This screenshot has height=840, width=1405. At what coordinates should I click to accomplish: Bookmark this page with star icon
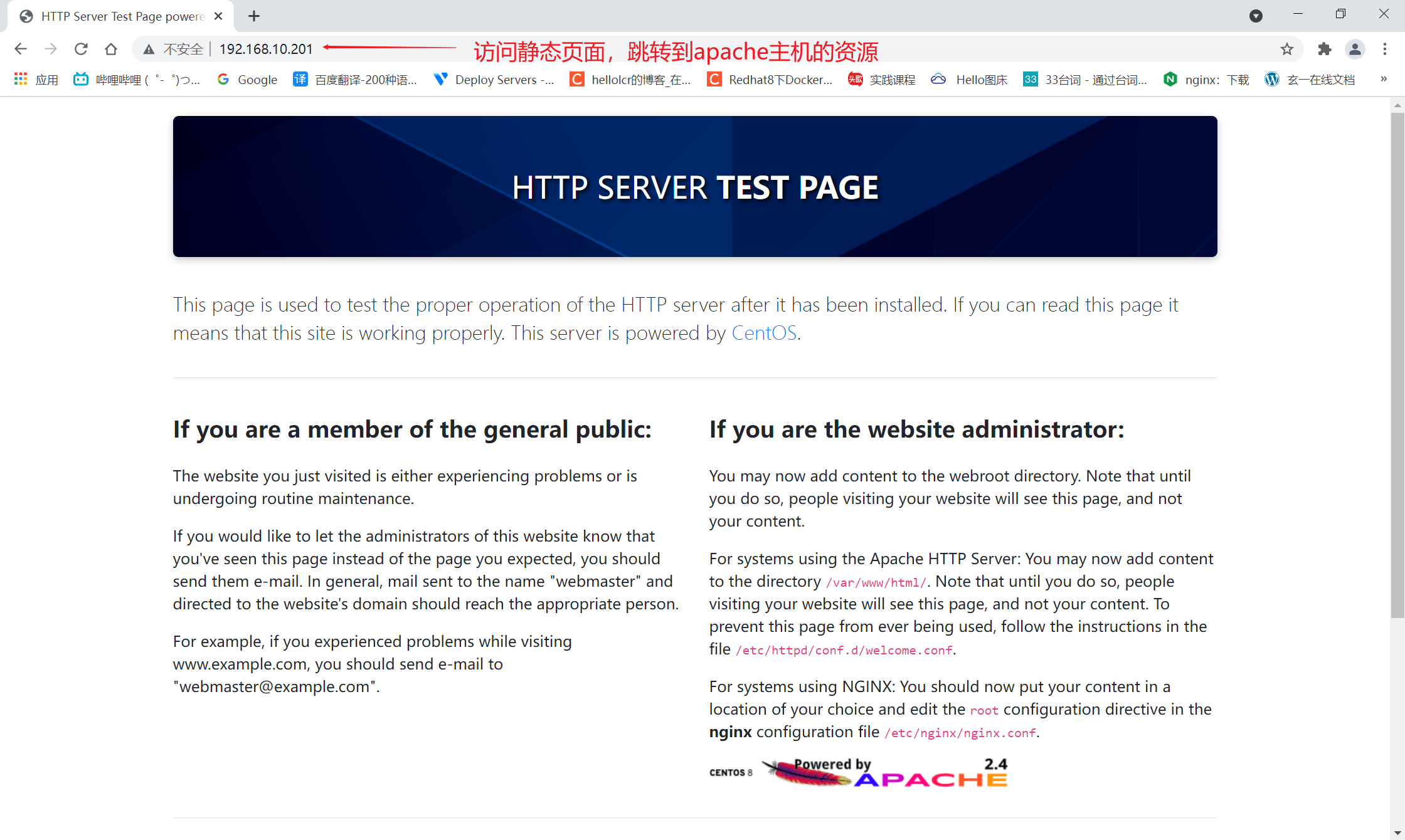[1287, 49]
